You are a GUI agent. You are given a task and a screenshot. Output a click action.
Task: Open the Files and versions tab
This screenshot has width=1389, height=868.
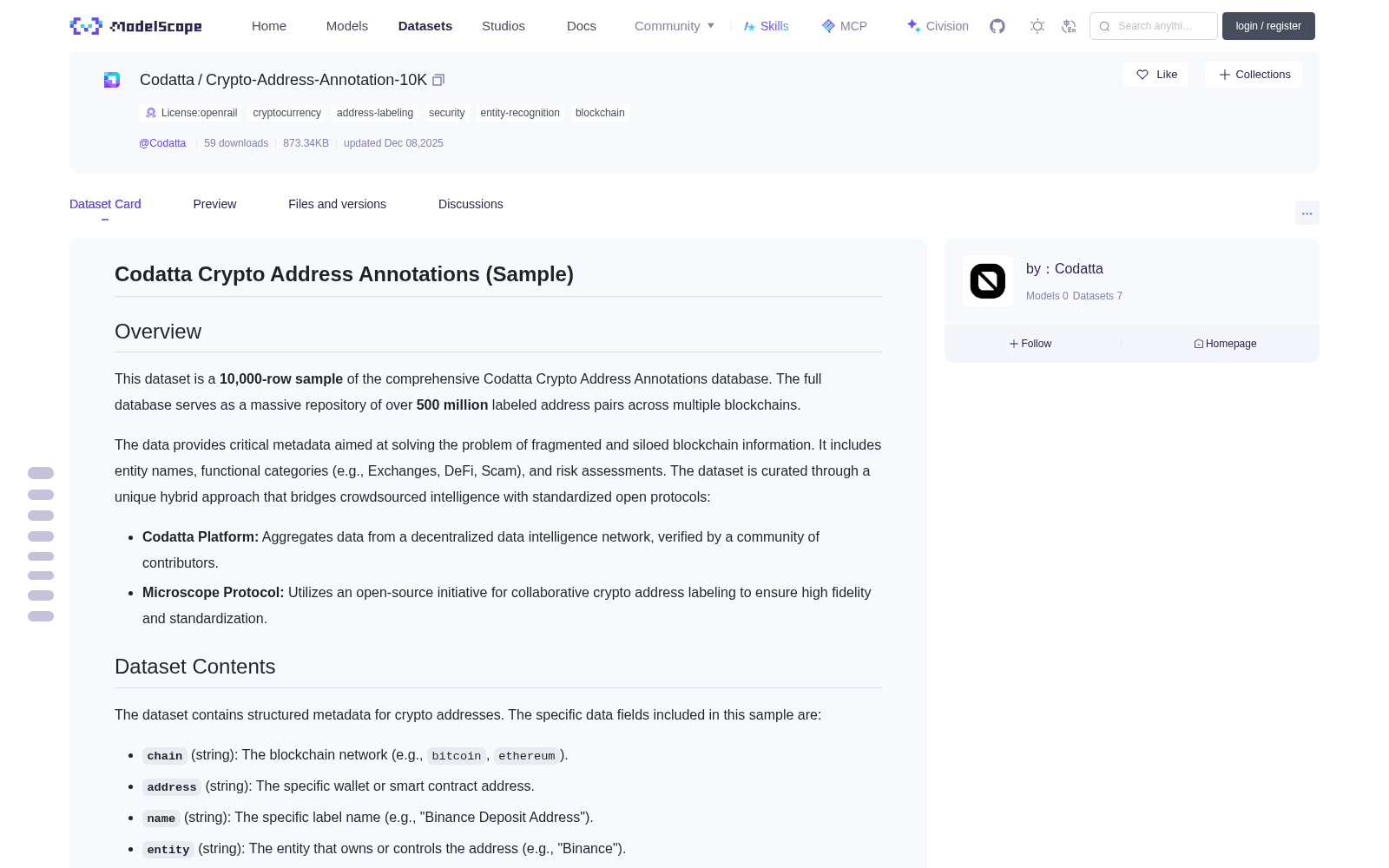[x=337, y=204]
